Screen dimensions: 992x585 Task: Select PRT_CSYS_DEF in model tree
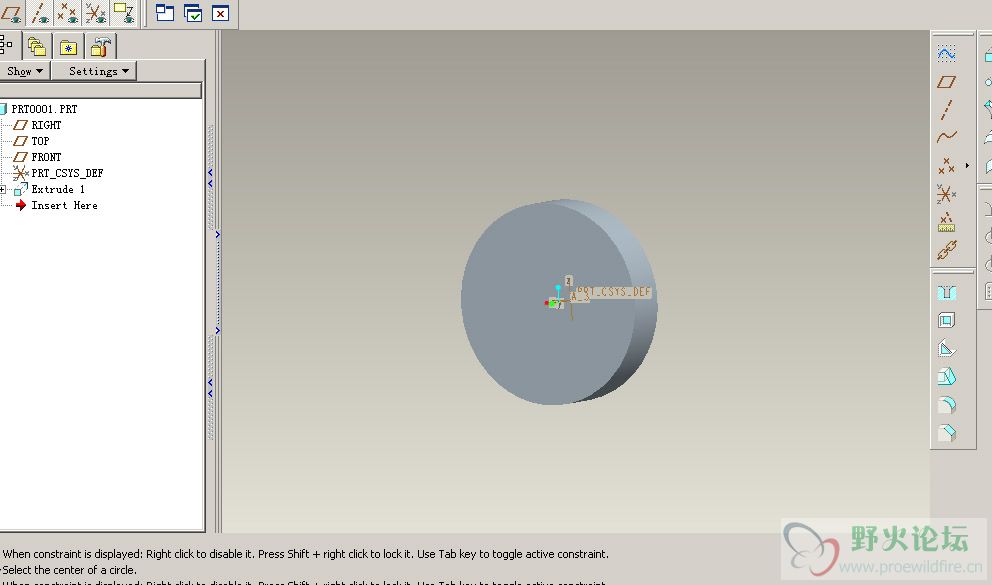tap(66, 173)
